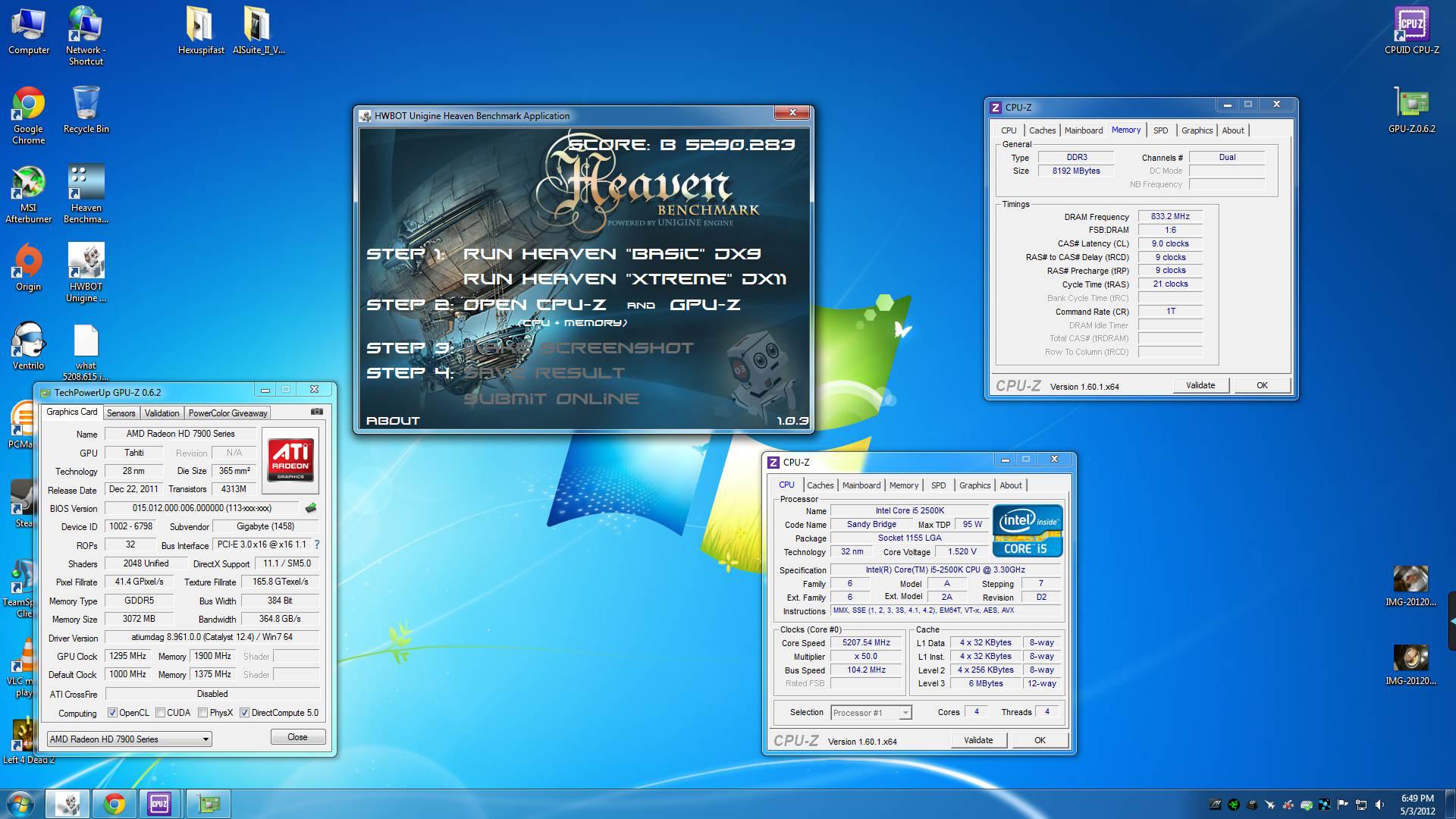Click the Show Desktop strip beside the clock
This screenshot has height=819, width=1456.
(1451, 804)
